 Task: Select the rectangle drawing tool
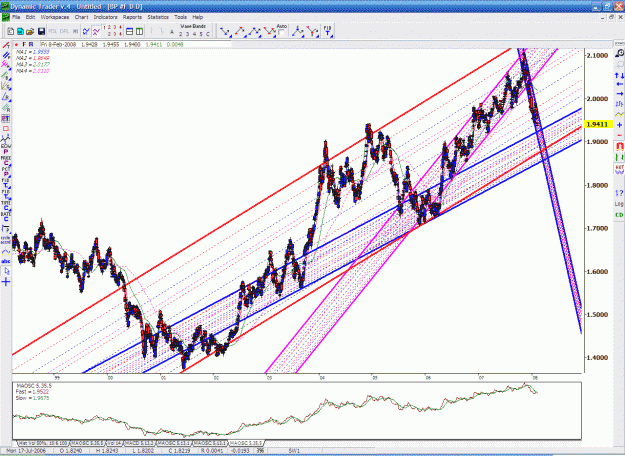point(6,129)
